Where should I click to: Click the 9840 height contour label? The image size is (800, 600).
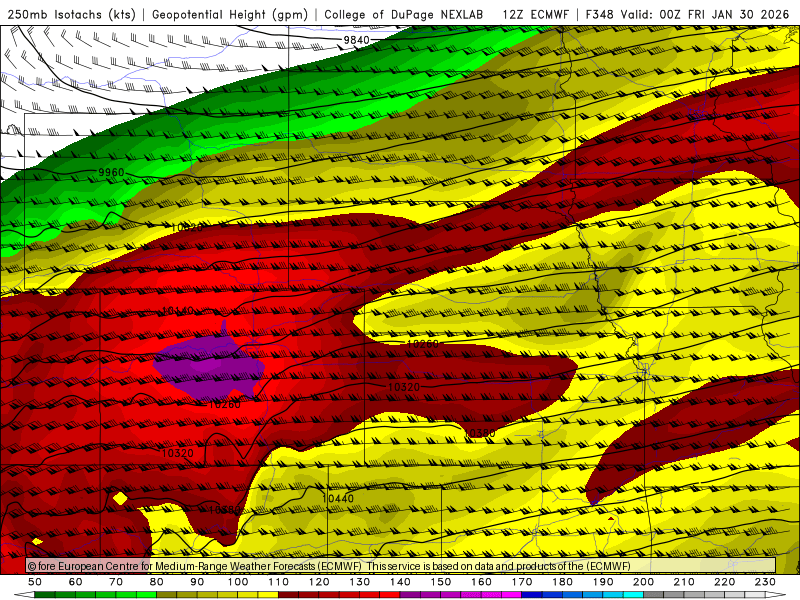[356, 40]
